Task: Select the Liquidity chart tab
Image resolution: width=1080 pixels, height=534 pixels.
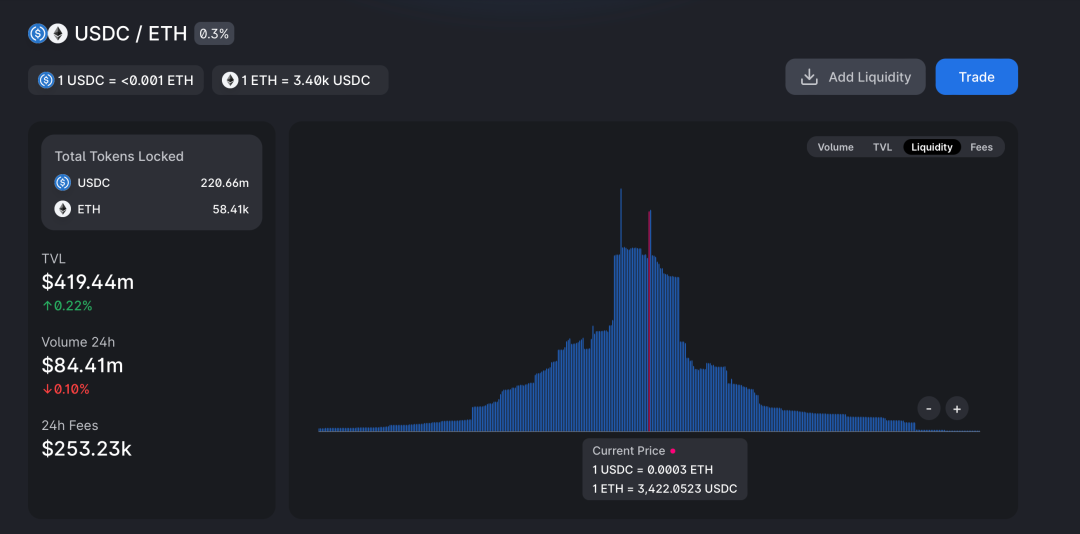Action: pyautogui.click(x=932, y=147)
